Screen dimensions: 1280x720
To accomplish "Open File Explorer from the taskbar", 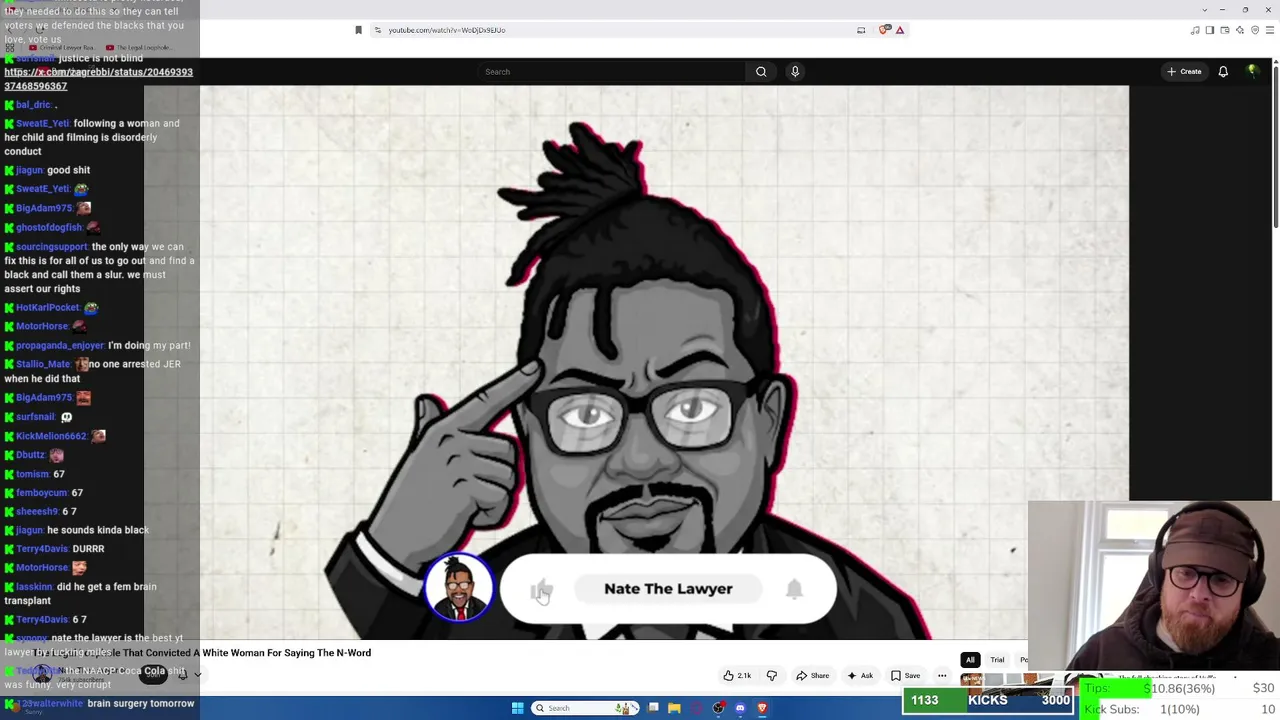I will tap(674, 708).
